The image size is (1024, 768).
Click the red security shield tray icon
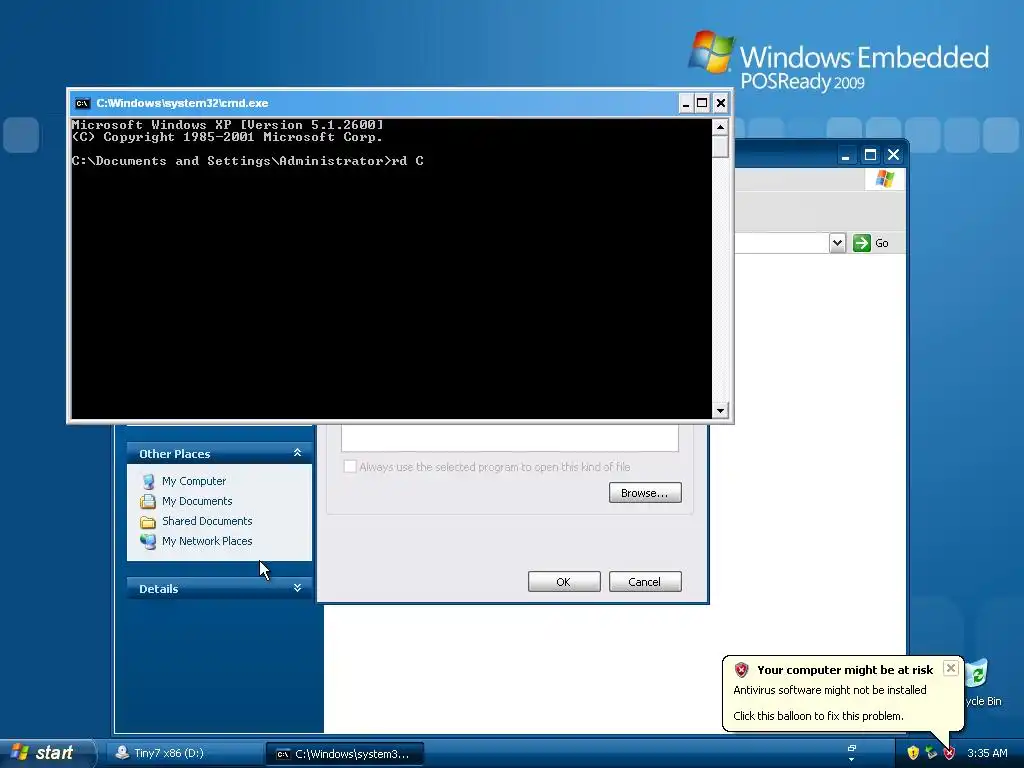click(949, 753)
